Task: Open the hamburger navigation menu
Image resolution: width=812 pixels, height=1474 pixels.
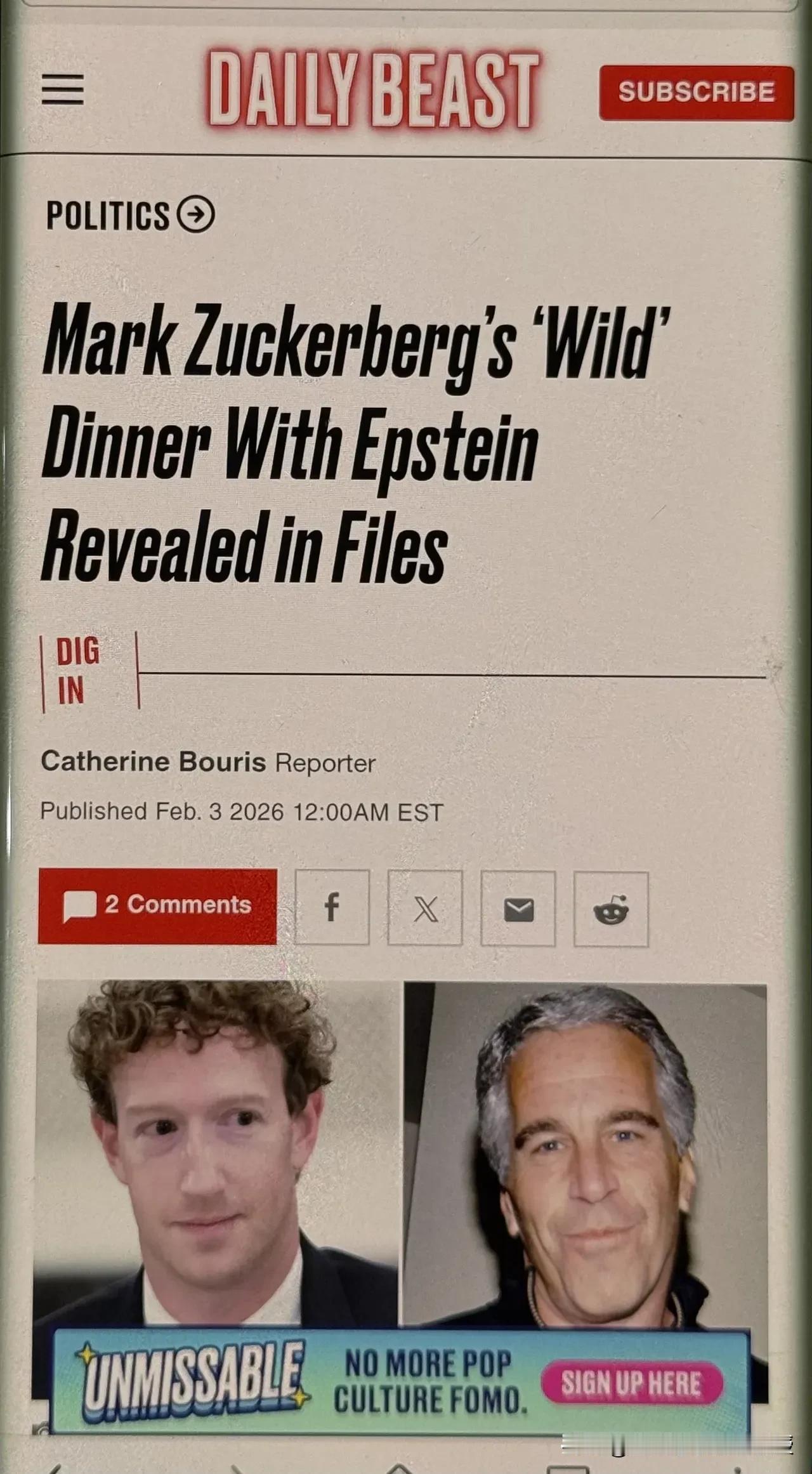Action: 63,89
